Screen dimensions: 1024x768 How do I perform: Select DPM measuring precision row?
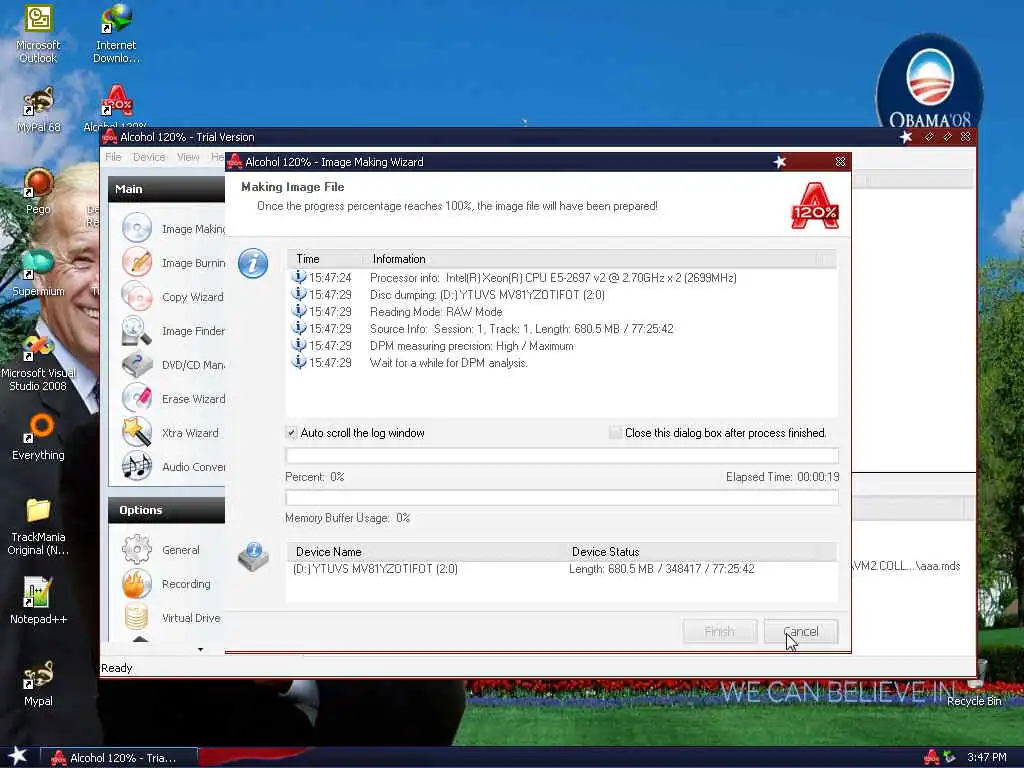pyautogui.click(x=562, y=345)
